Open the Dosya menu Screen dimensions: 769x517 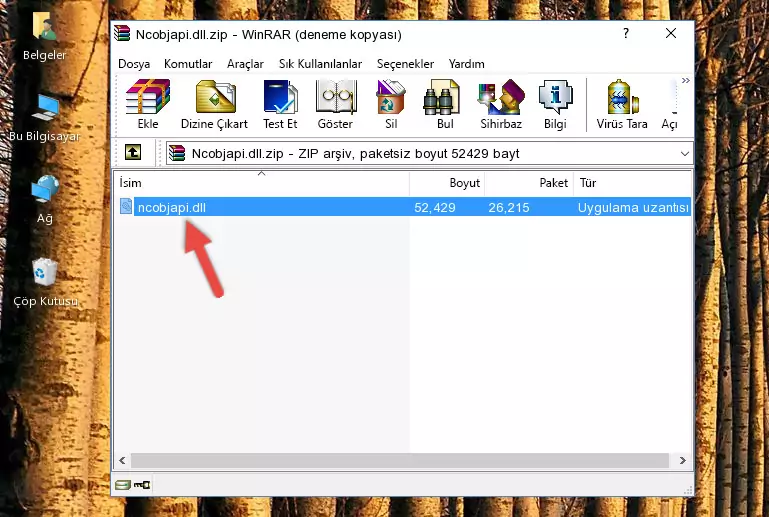point(134,64)
